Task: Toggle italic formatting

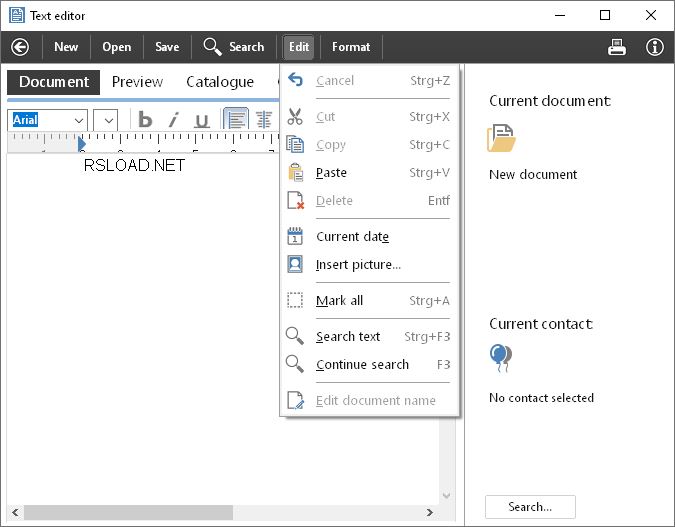Action: pos(173,120)
